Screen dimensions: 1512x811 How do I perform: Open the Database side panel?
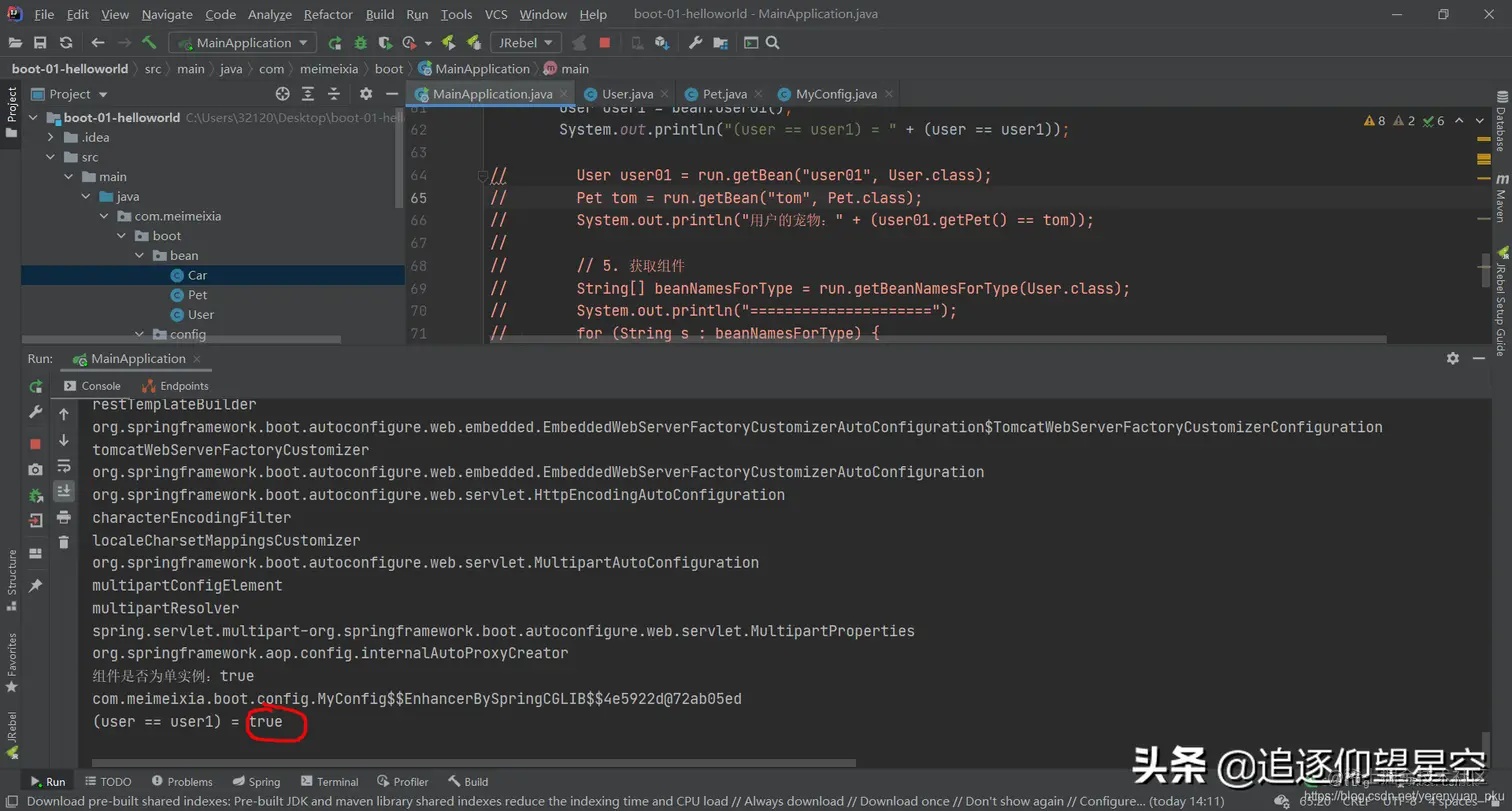coord(1501,124)
